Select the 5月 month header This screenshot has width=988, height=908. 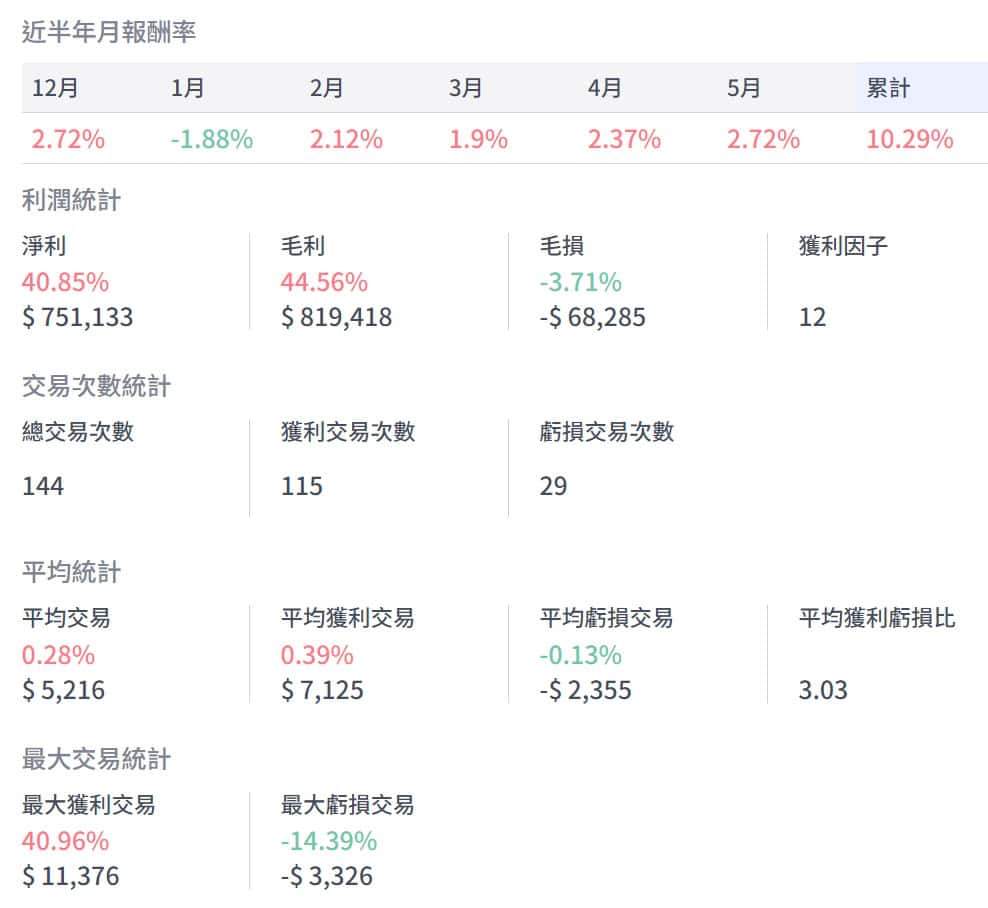(x=744, y=88)
